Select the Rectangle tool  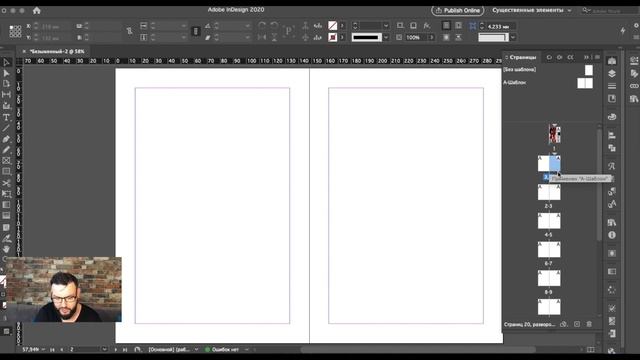(x=6, y=171)
